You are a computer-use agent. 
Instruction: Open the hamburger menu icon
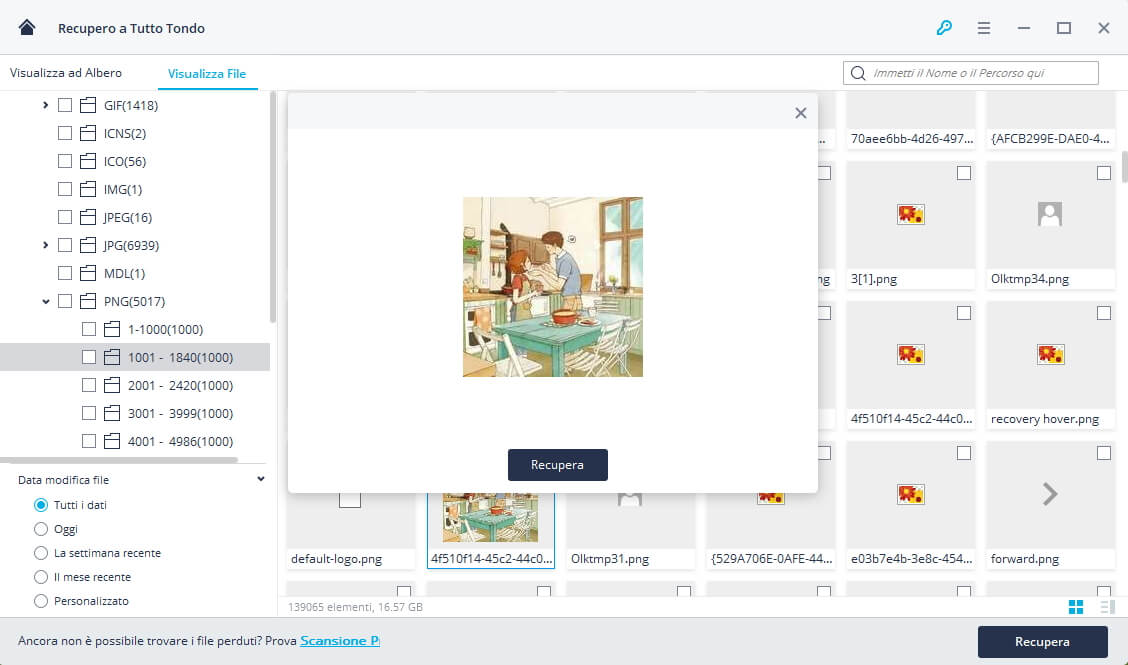(983, 28)
